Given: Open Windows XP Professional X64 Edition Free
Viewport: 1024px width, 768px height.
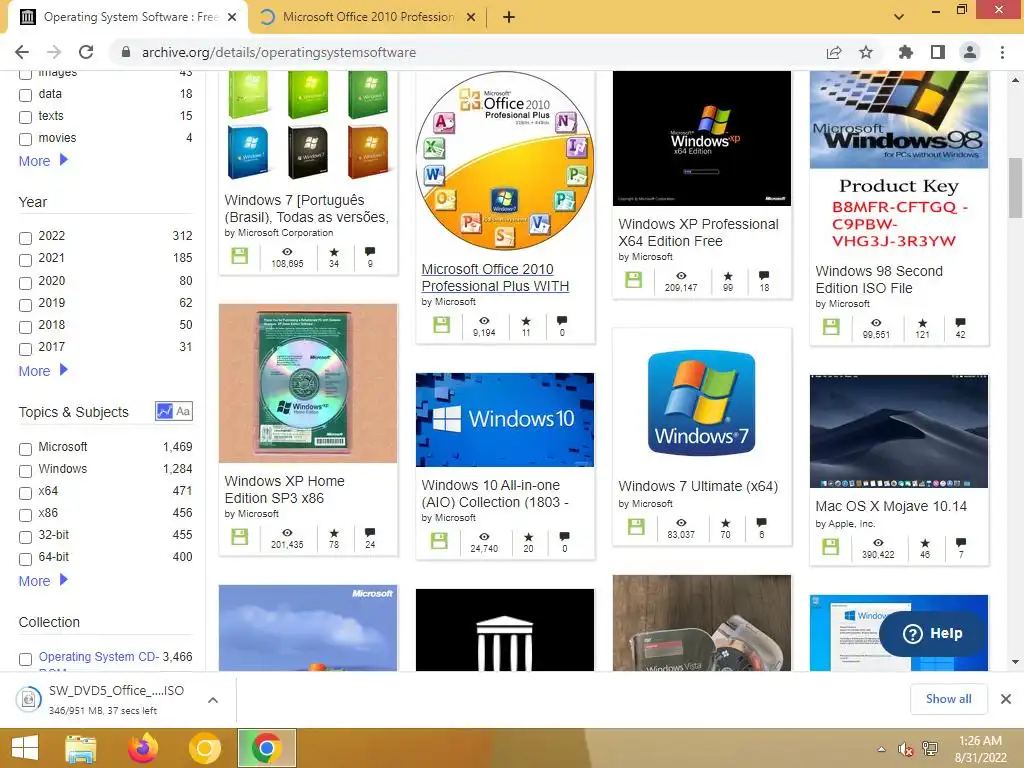Looking at the screenshot, I should [x=698, y=232].
